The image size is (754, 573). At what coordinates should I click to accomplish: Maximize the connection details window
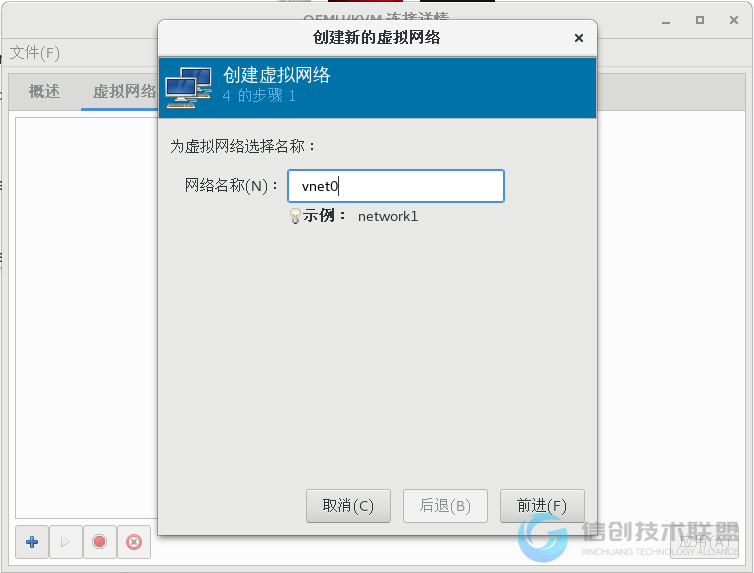(700, 20)
